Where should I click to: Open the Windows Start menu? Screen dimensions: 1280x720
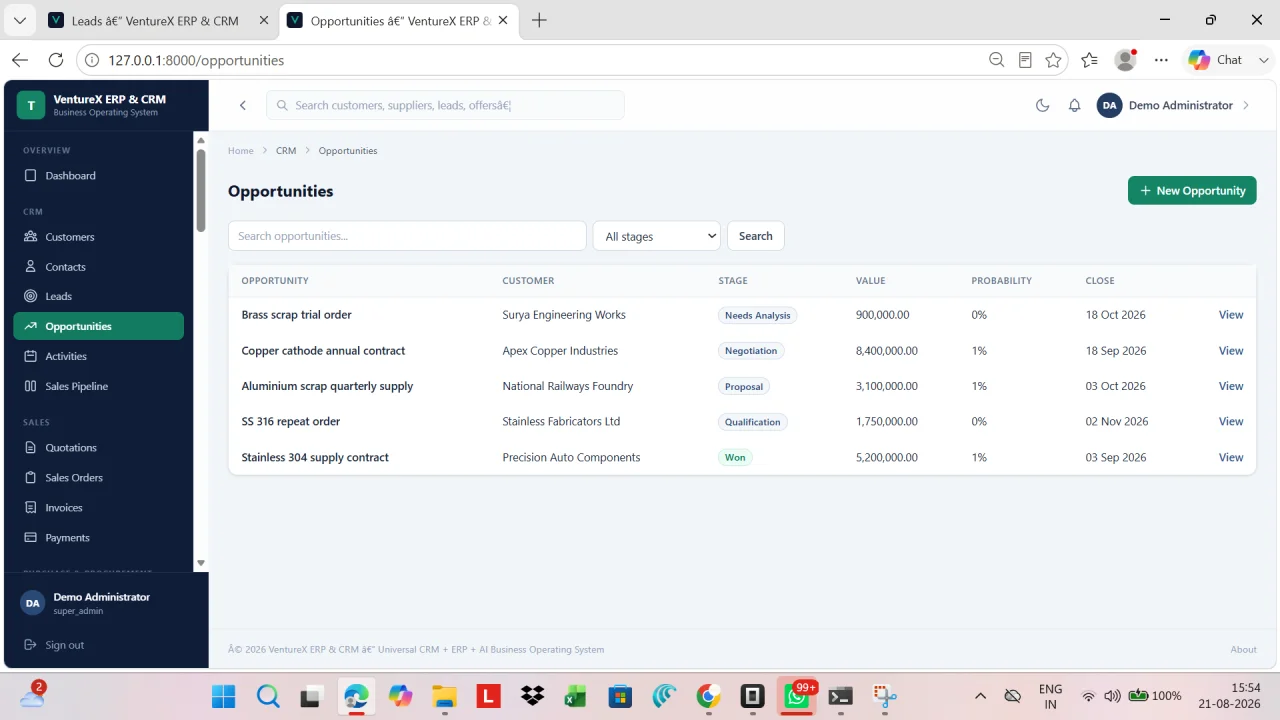(224, 696)
